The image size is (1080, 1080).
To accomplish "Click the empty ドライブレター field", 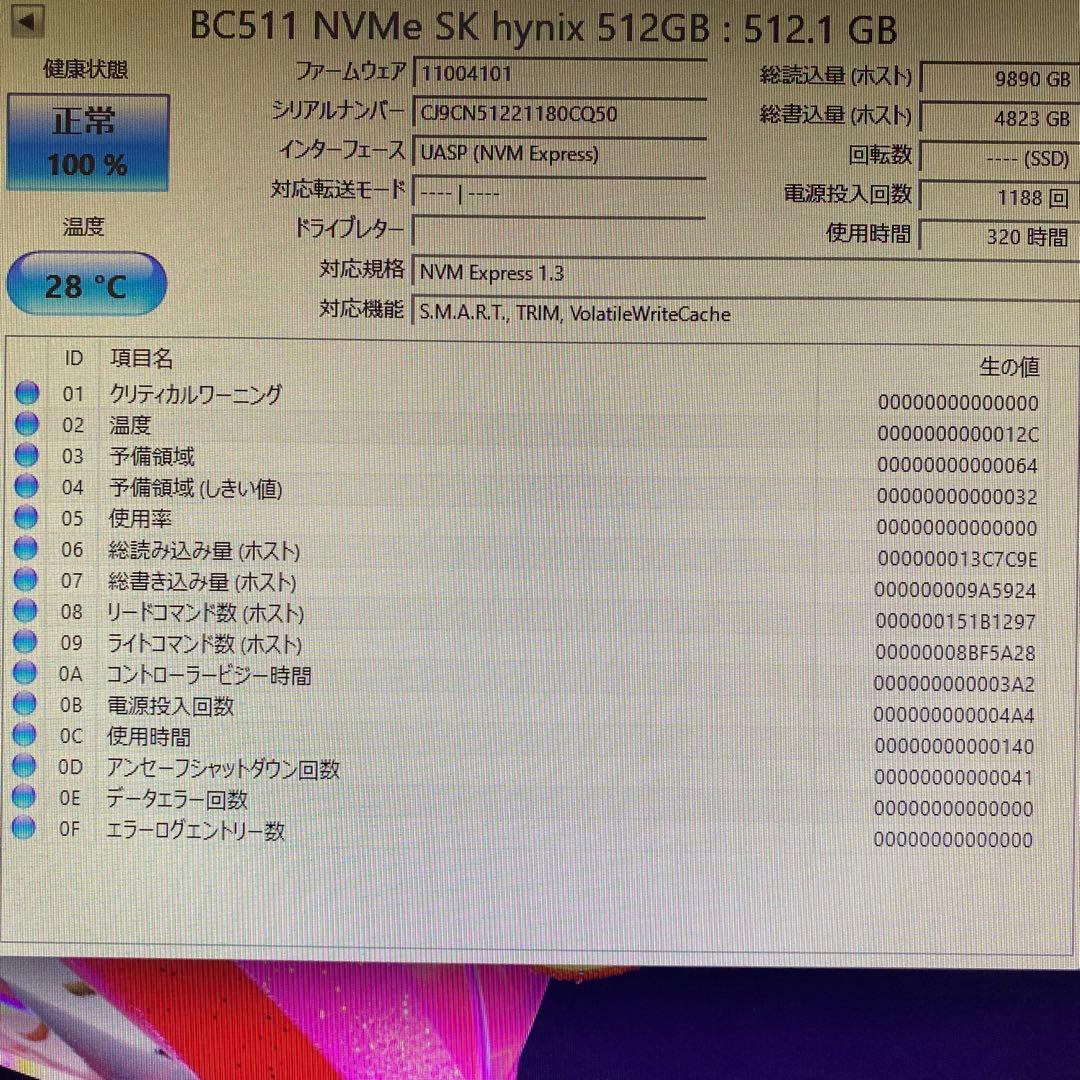I will pos(559,232).
